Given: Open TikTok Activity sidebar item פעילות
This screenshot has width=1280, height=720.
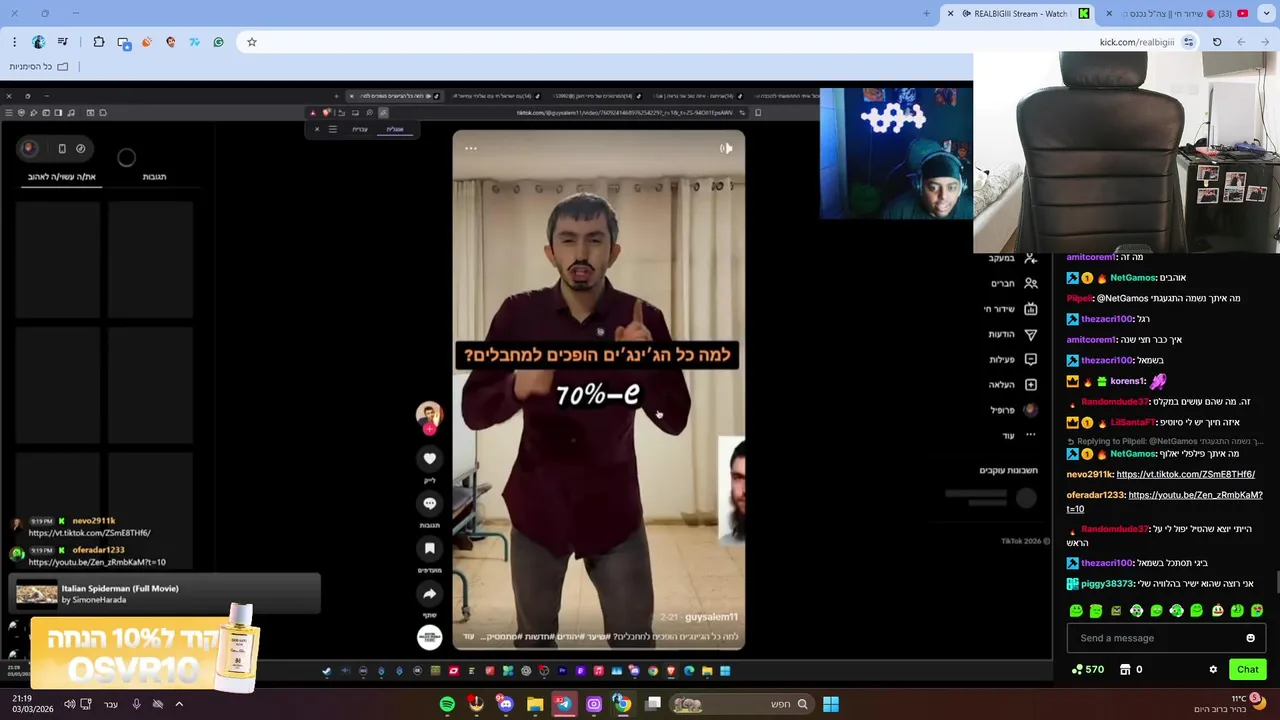Looking at the screenshot, I should pos(1012,359).
